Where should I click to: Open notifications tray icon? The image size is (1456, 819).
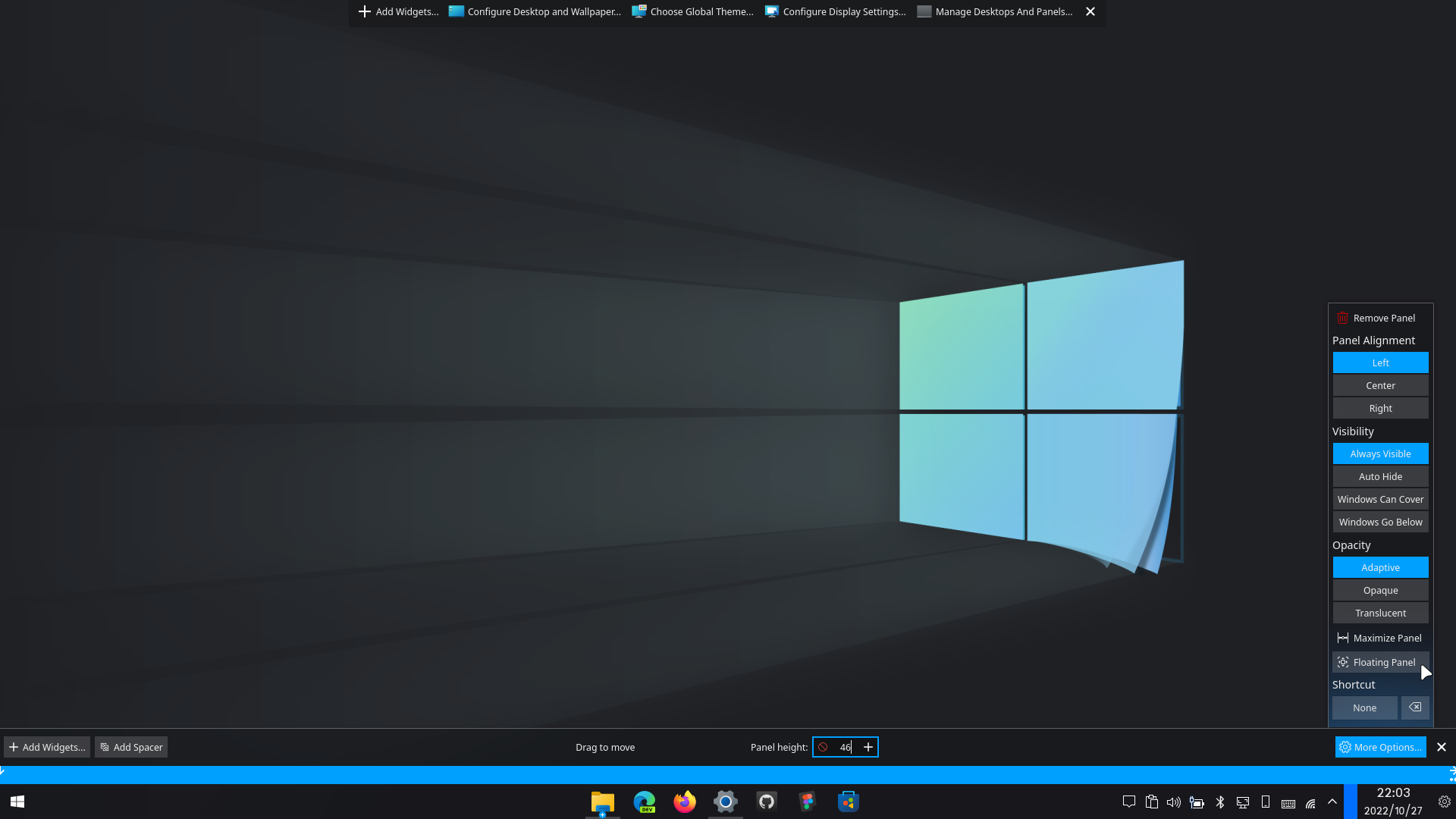coord(1129,802)
